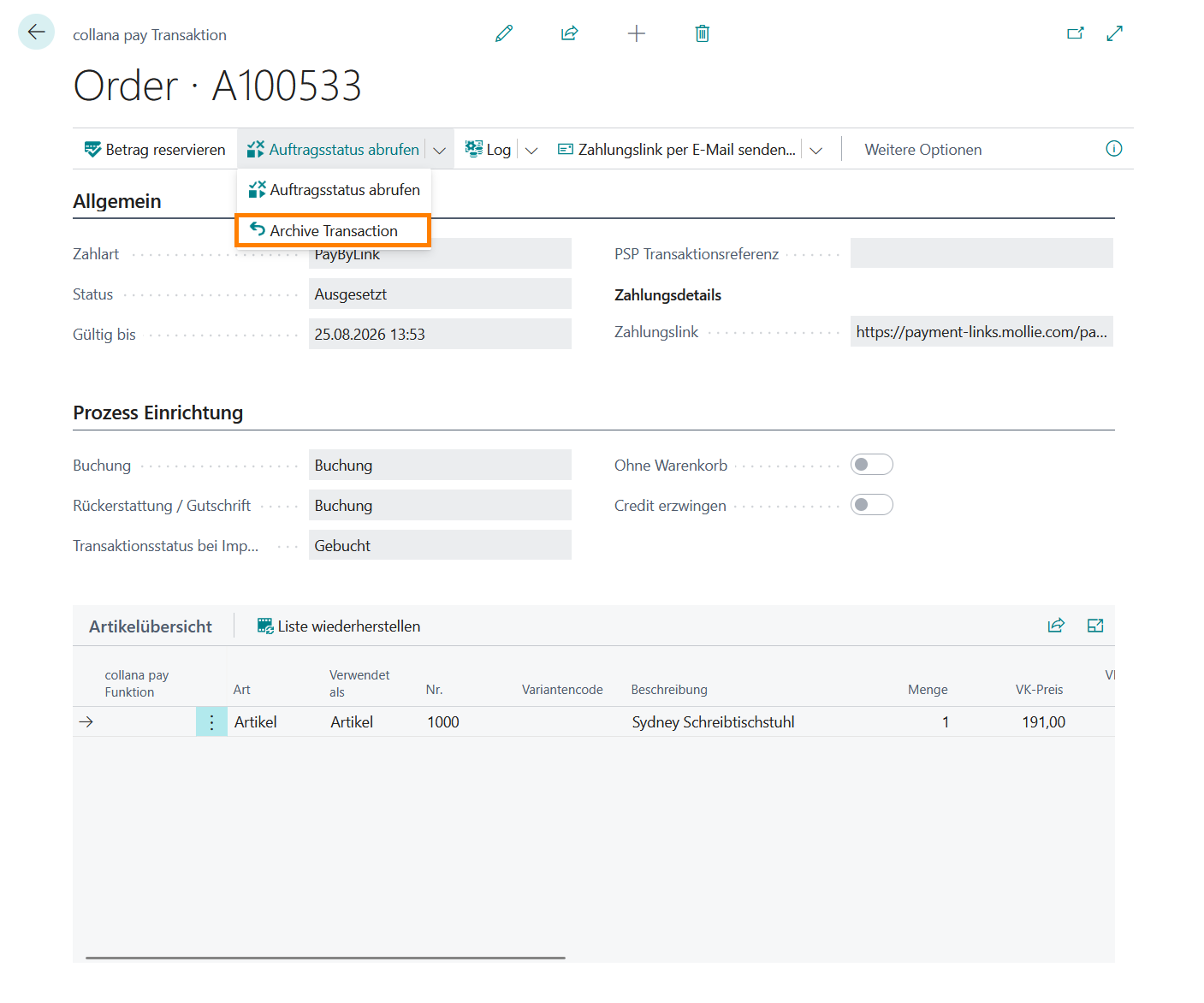The image size is (1204, 1003).
Task: Click the collana pay Funktion column header
Action: [137, 683]
